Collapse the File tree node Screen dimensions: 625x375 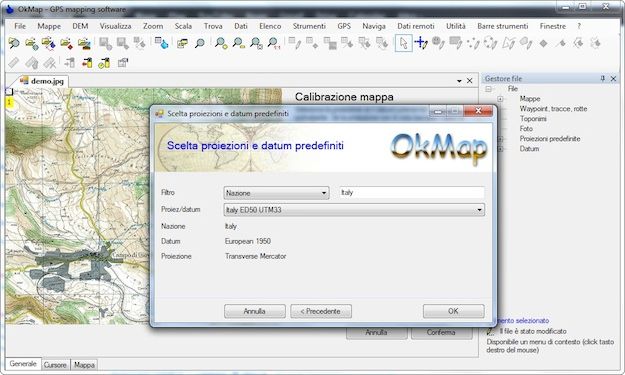(488, 89)
